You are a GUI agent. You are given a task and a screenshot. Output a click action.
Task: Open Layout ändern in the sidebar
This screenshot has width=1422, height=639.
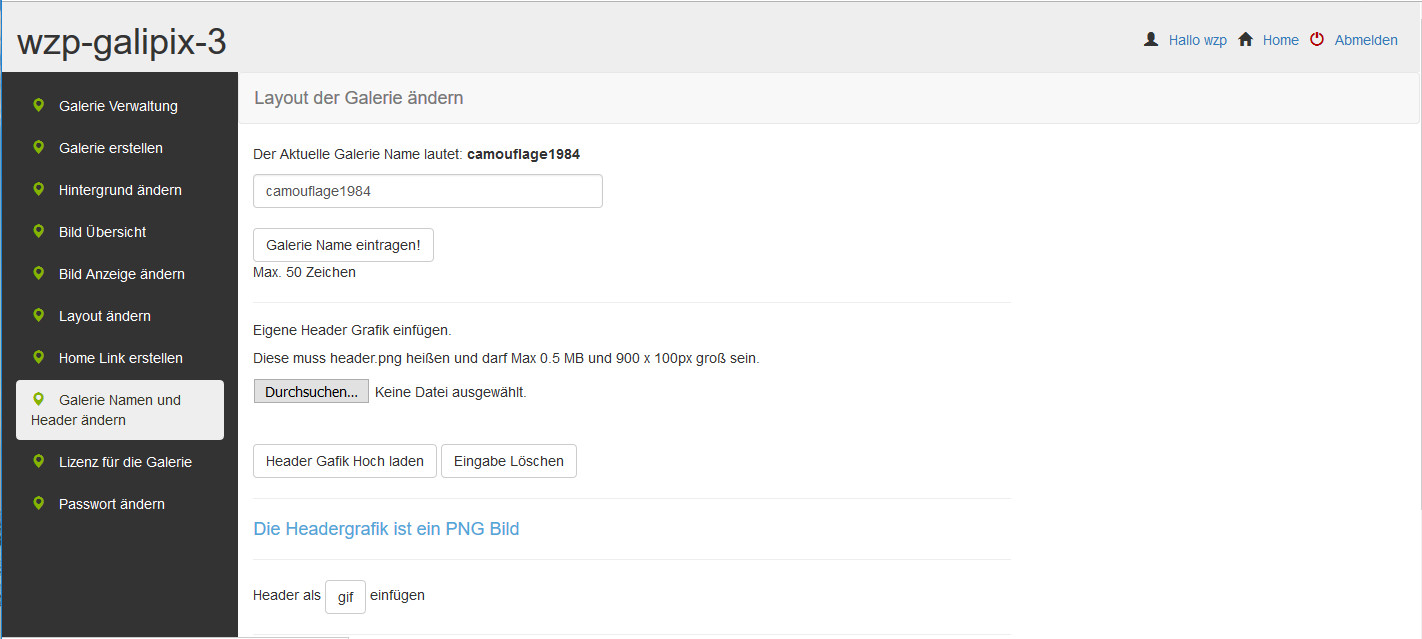(x=104, y=316)
